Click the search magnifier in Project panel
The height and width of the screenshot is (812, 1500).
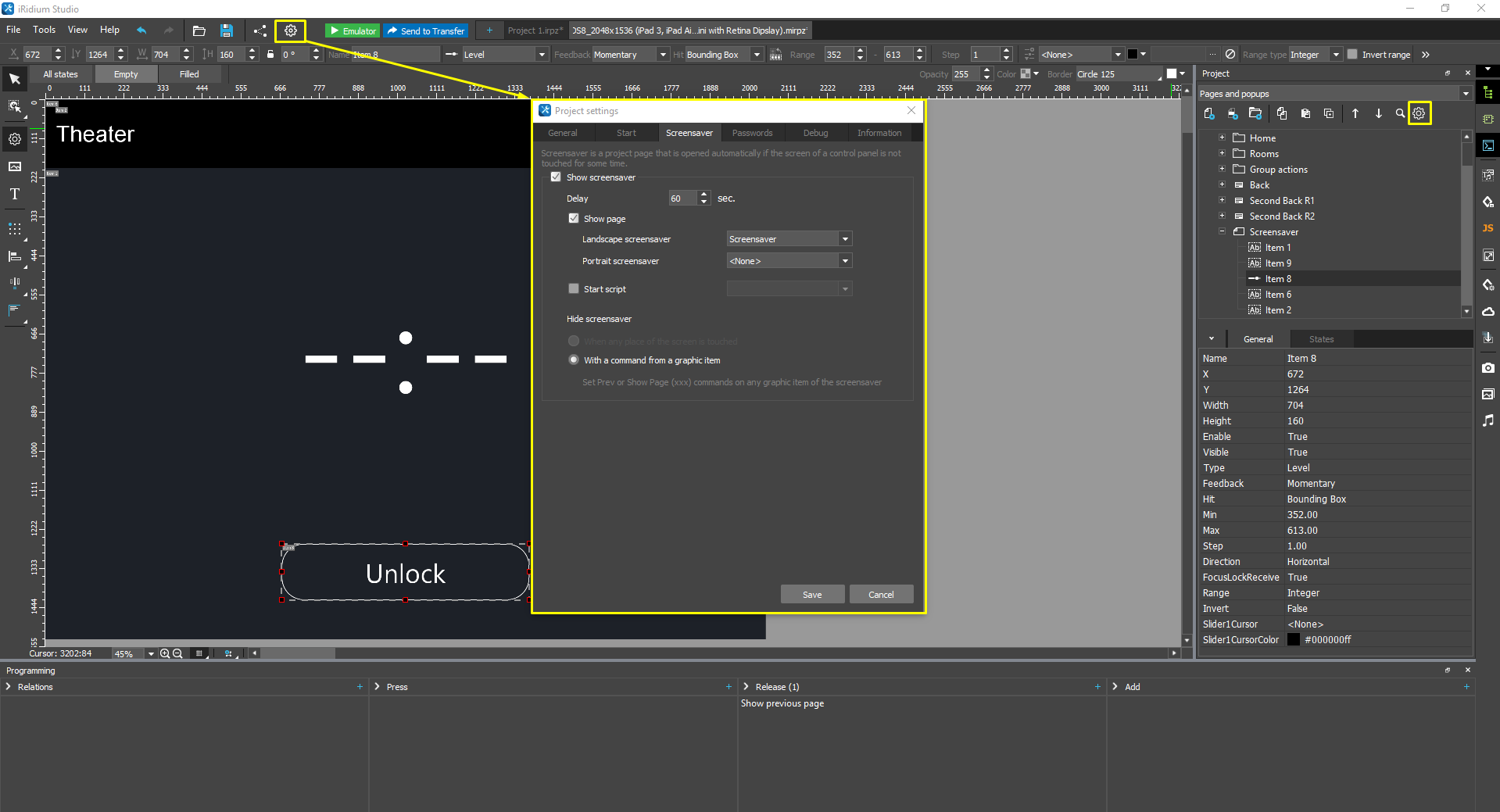click(x=1400, y=113)
